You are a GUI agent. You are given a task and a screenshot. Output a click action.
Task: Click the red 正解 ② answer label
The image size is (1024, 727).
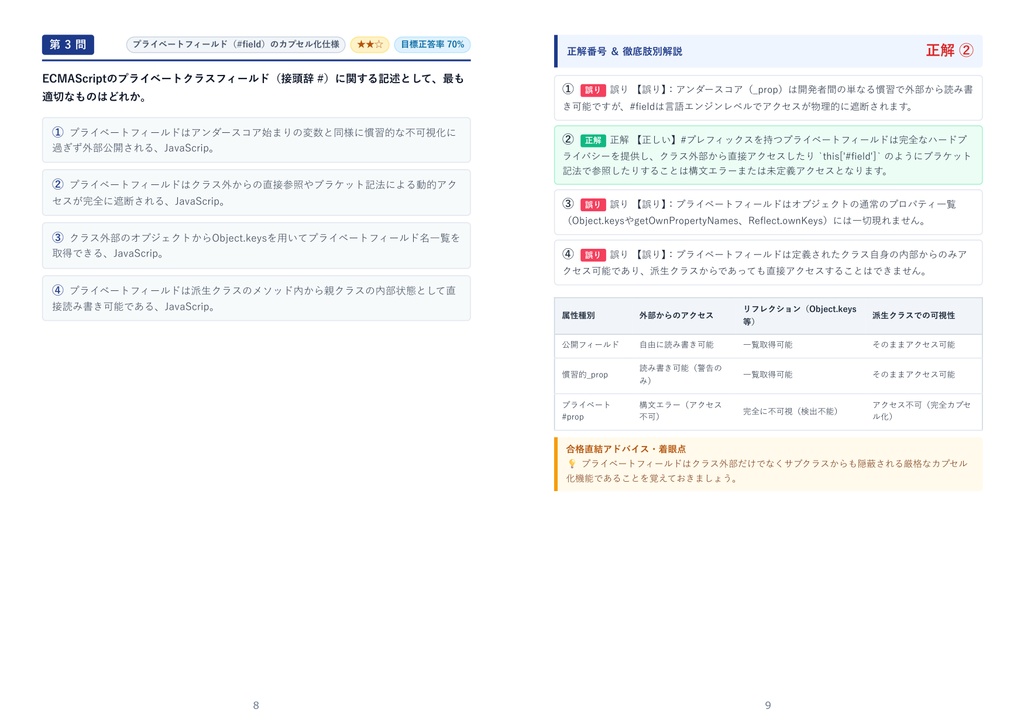(x=950, y=50)
